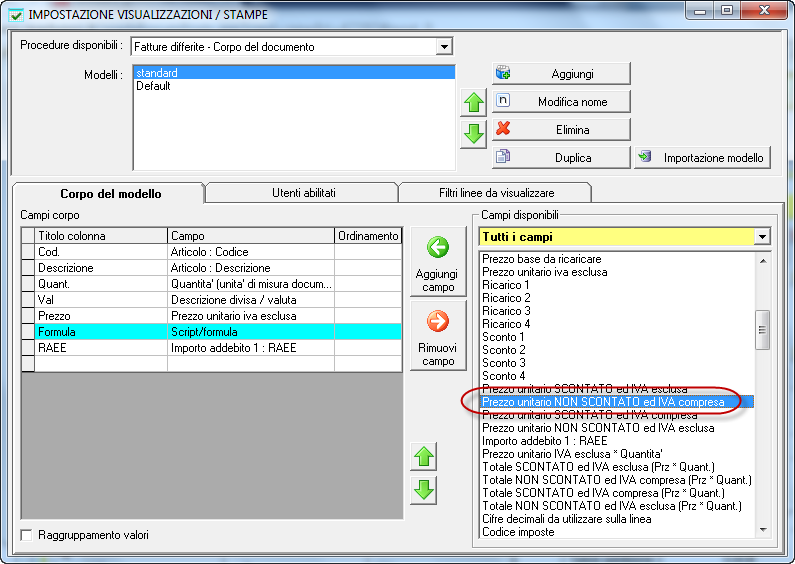Click the Modifica nome button
Screen dimensions: 795x564
[561, 102]
